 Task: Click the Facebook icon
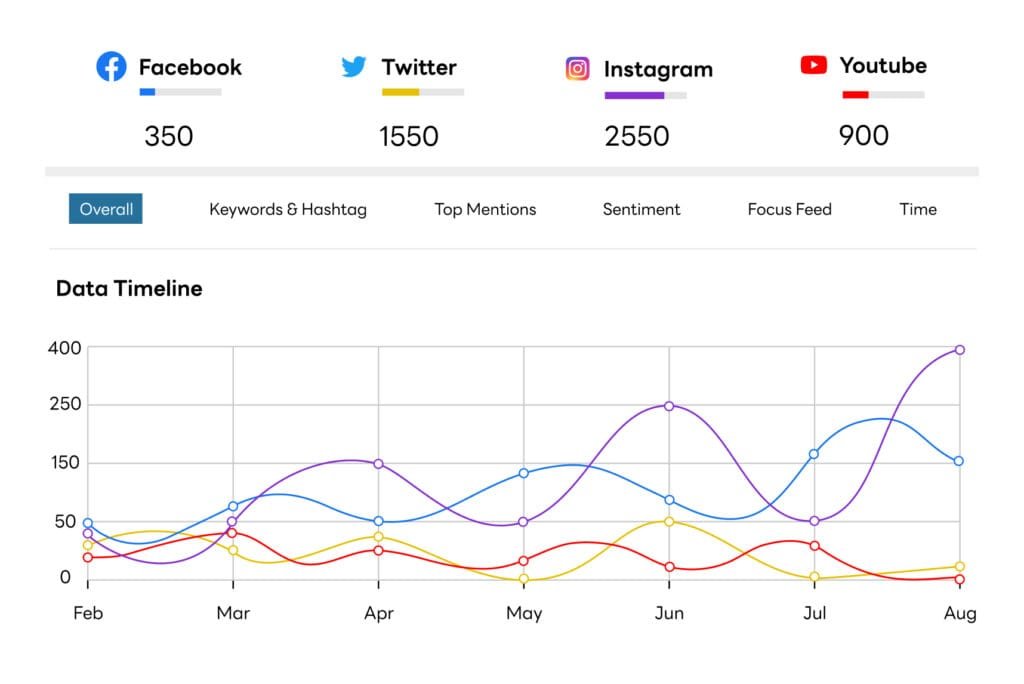[x=111, y=66]
